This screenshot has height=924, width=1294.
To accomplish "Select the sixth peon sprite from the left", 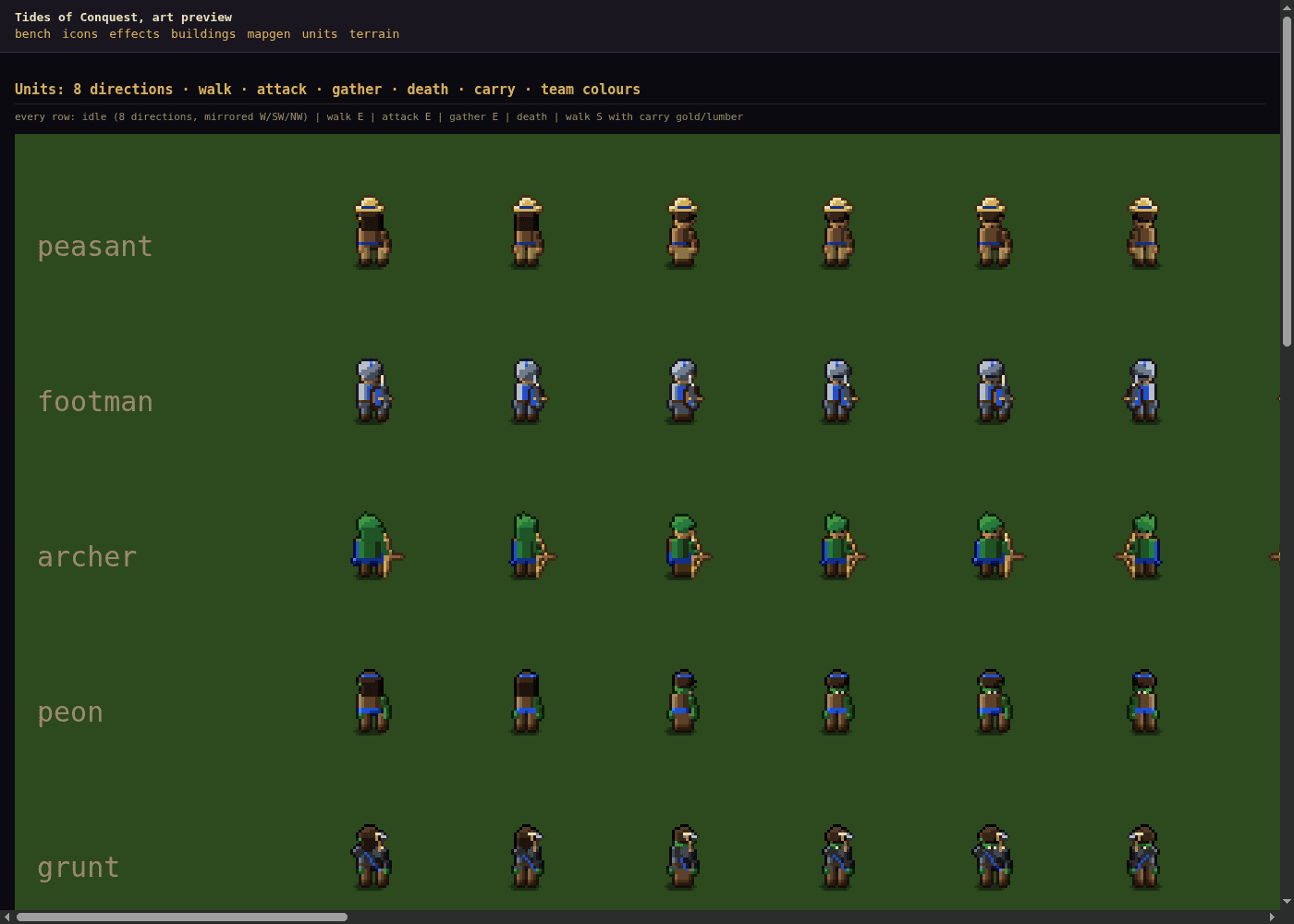I will pyautogui.click(x=1143, y=702).
